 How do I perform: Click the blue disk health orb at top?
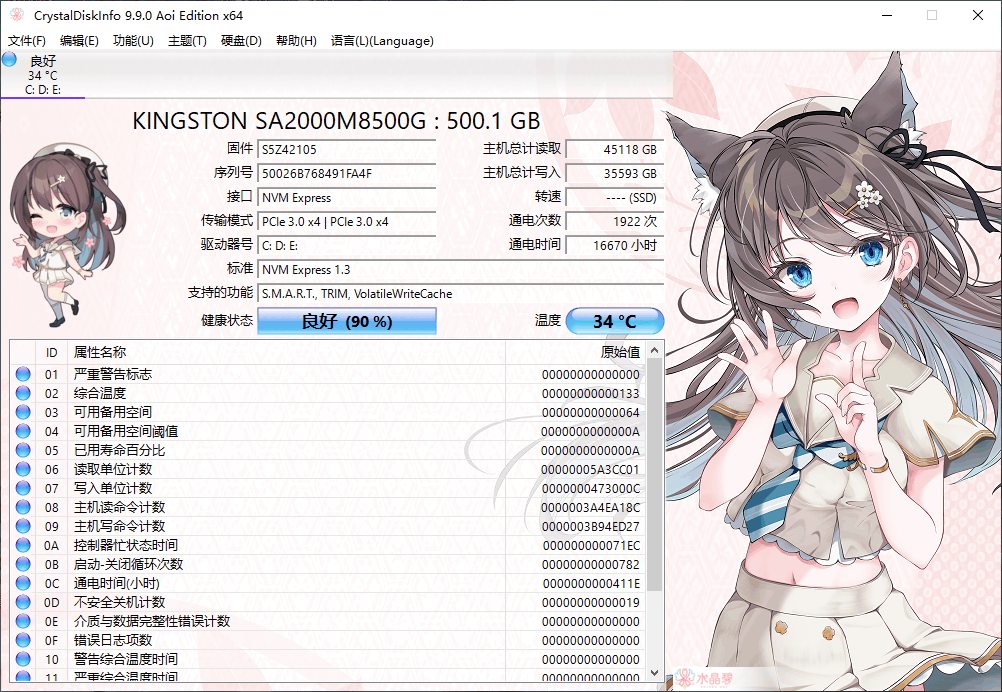coord(10,60)
